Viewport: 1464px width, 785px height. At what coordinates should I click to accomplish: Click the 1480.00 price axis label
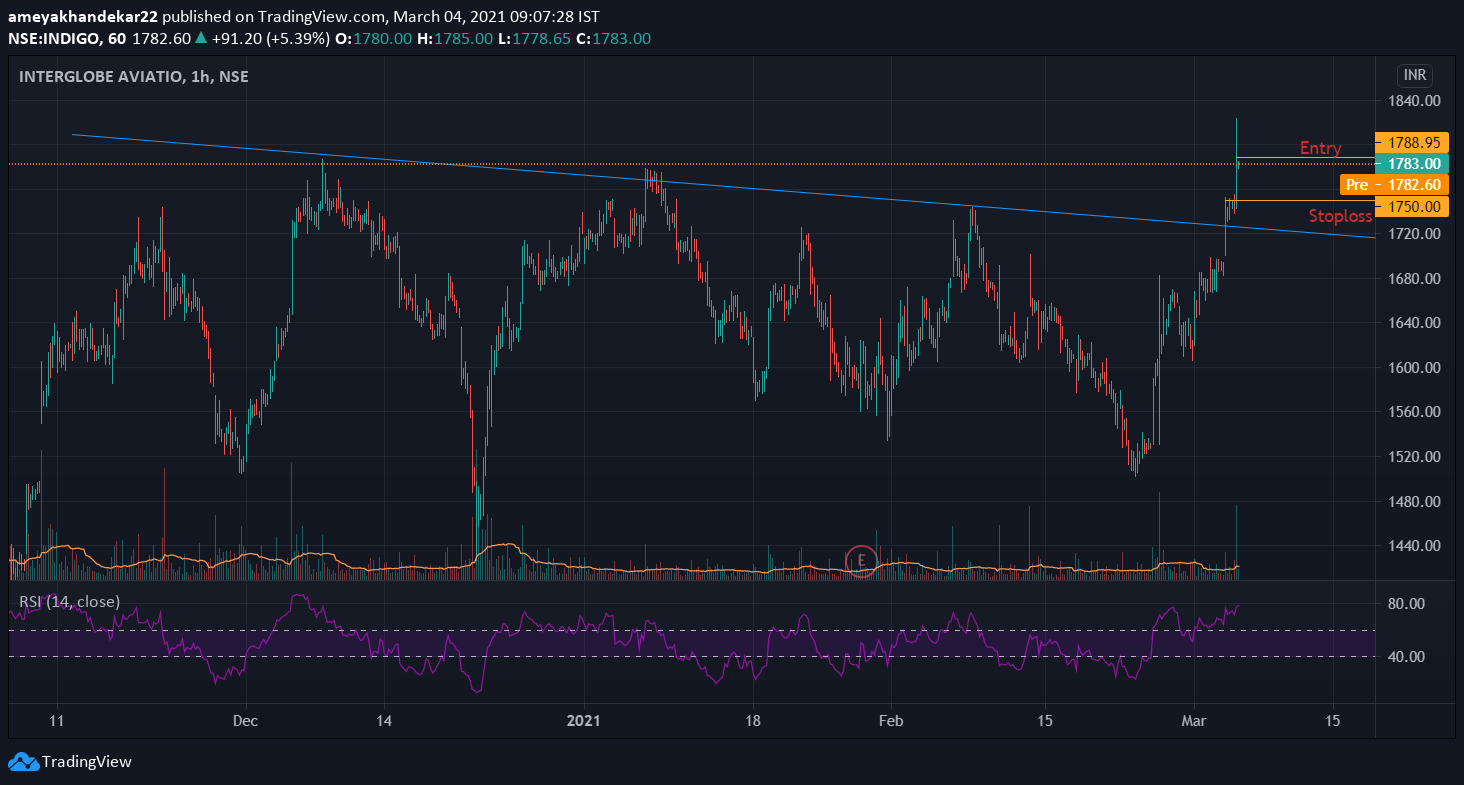click(1414, 501)
